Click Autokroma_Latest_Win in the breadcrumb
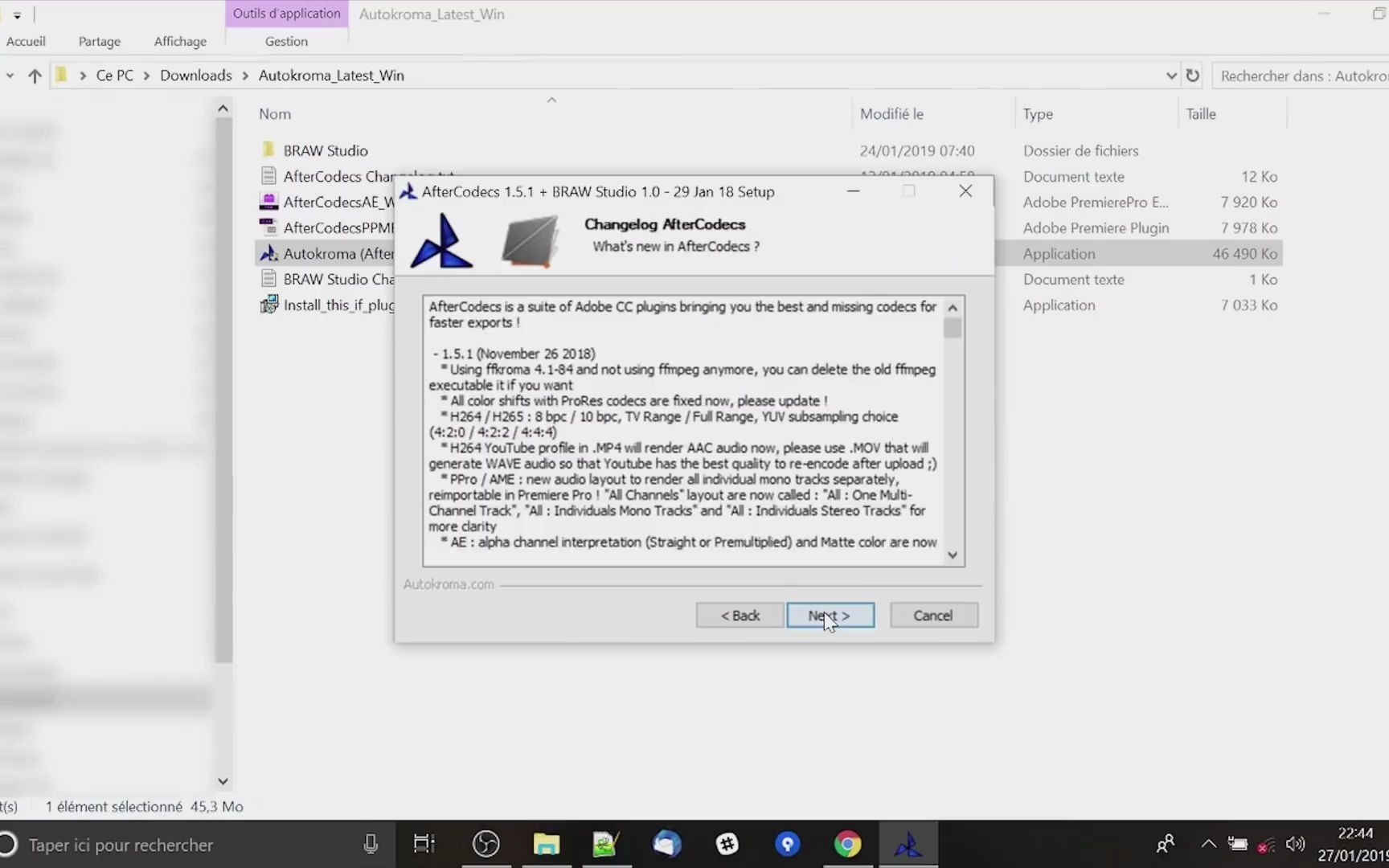Viewport: 1389px width, 868px height. point(331,76)
